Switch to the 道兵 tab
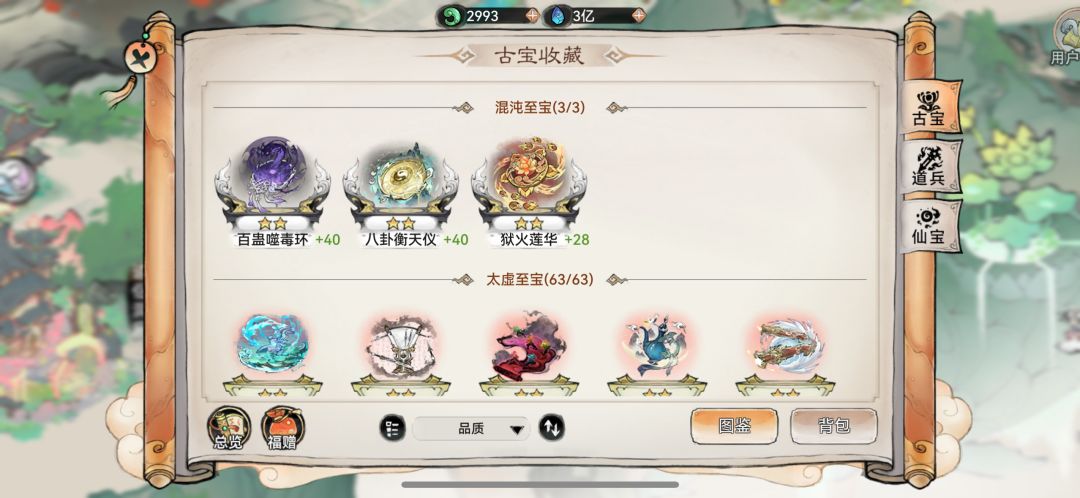Image resolution: width=1080 pixels, height=498 pixels. 929,167
